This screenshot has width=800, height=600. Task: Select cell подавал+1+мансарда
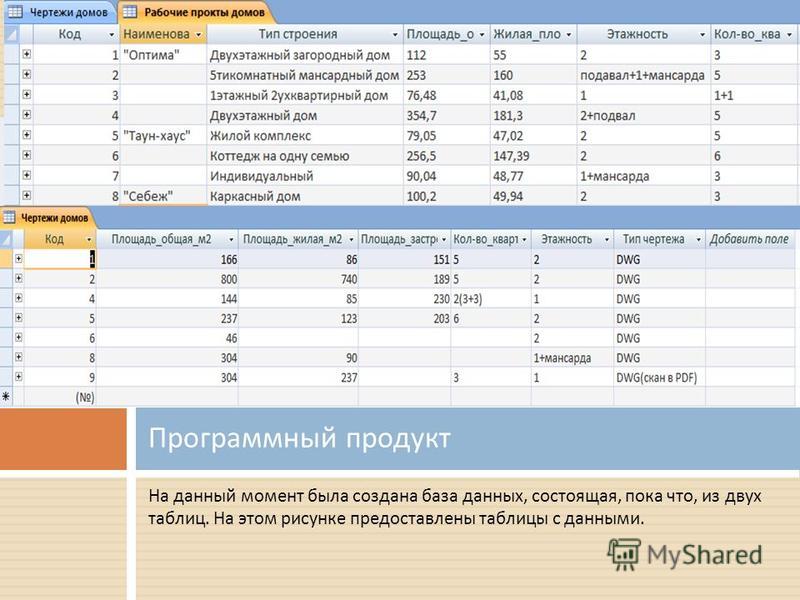click(643, 76)
